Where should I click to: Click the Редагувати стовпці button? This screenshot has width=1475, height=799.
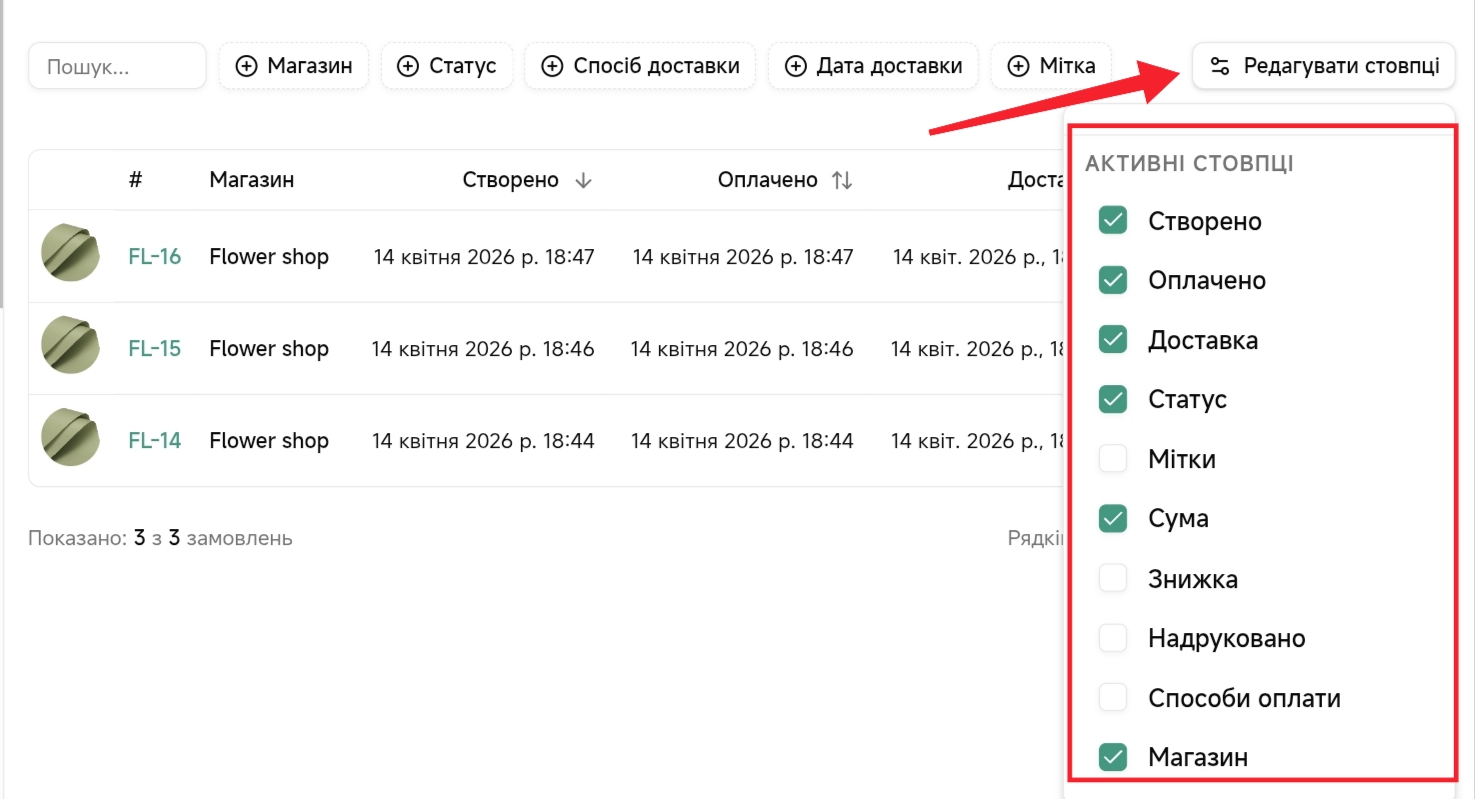coord(1323,66)
